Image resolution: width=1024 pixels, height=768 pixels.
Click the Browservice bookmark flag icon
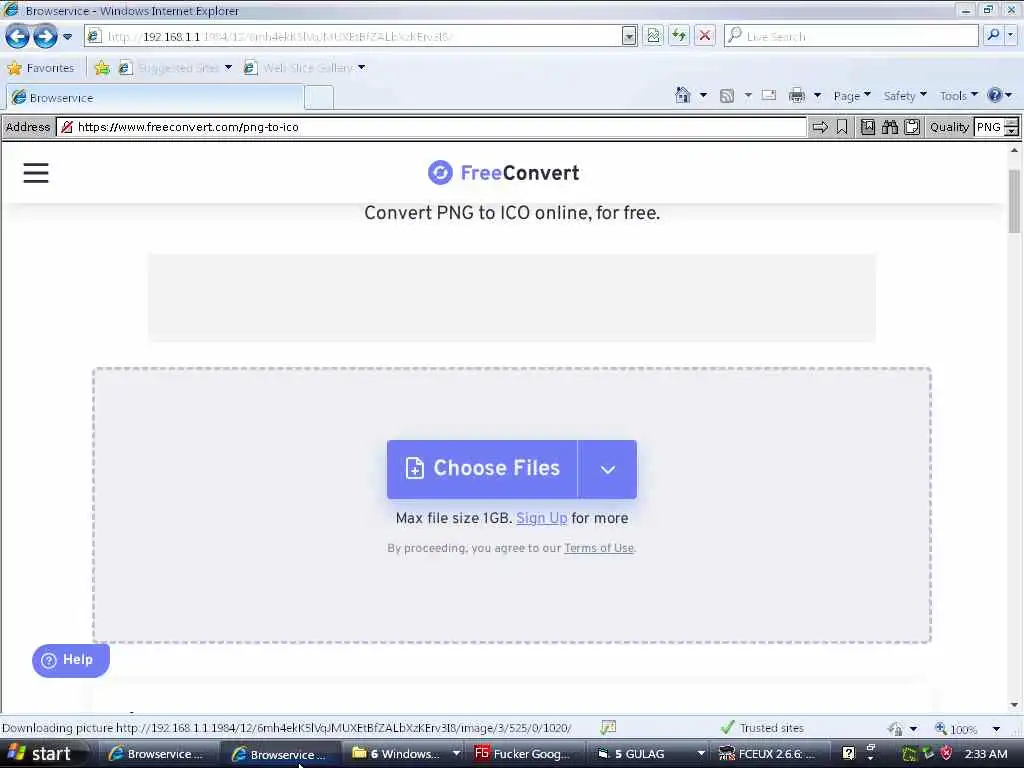click(x=842, y=127)
